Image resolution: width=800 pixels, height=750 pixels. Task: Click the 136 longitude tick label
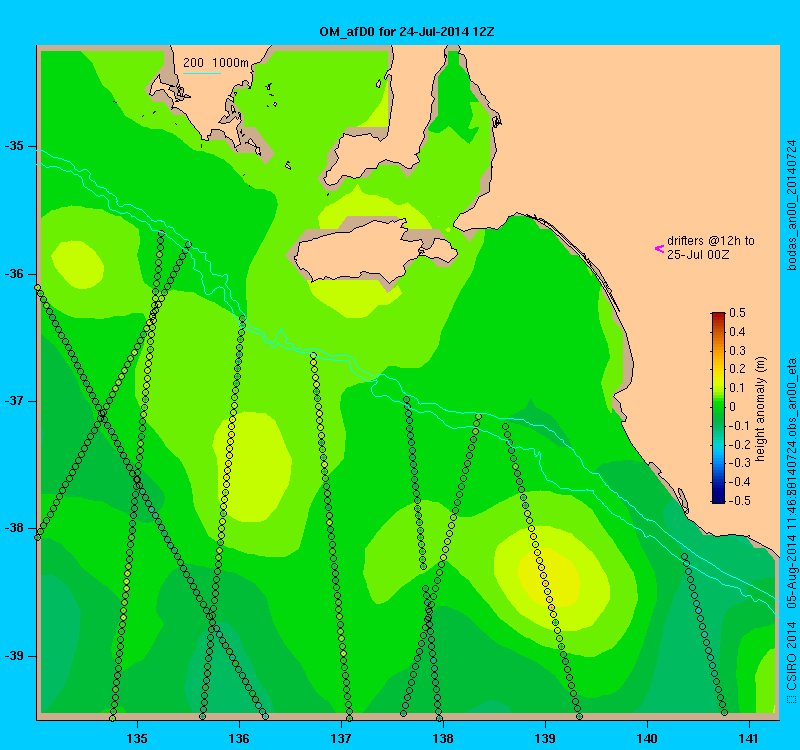pyautogui.click(x=239, y=738)
